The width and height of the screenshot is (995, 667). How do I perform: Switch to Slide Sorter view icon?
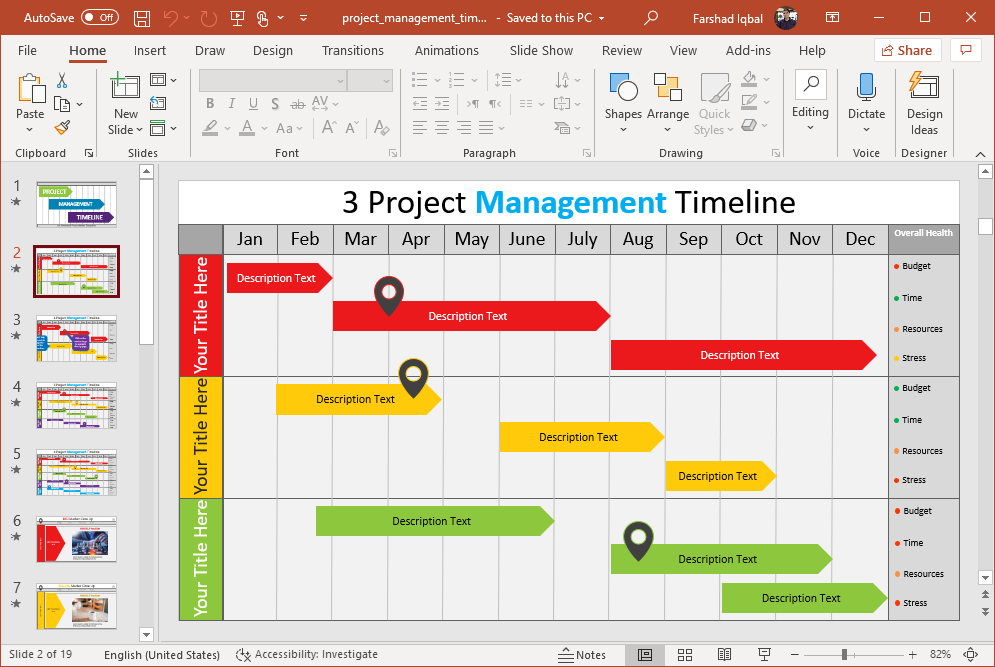[x=684, y=655]
